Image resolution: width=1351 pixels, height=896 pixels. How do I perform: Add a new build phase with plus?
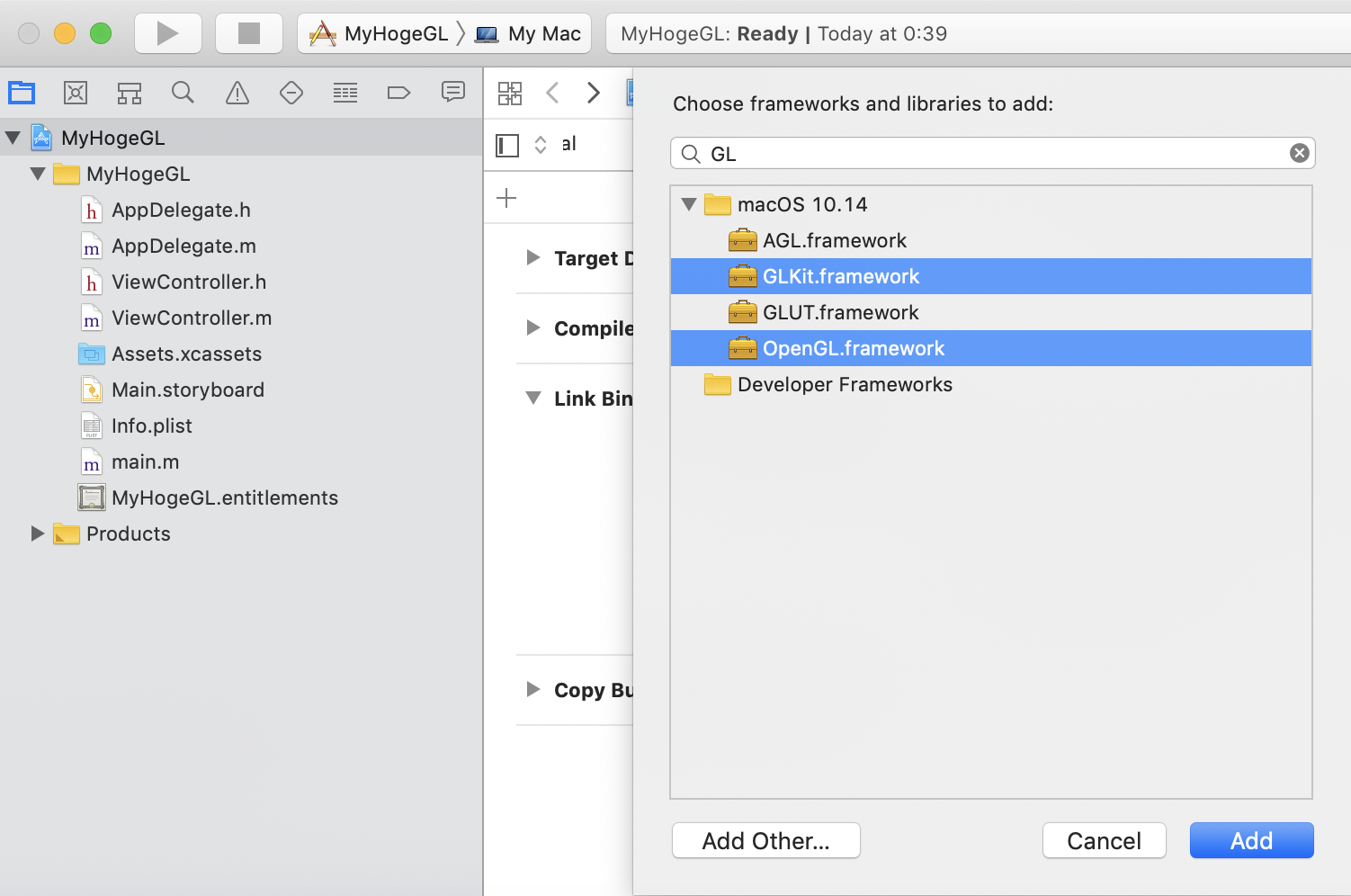coord(506,198)
